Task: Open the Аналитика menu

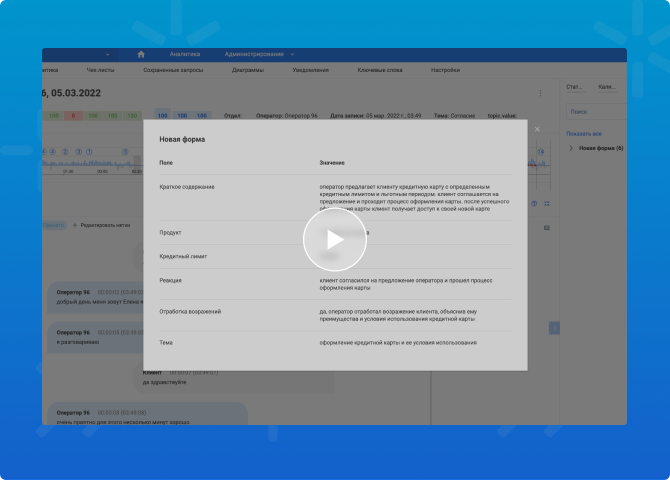Action: point(185,54)
